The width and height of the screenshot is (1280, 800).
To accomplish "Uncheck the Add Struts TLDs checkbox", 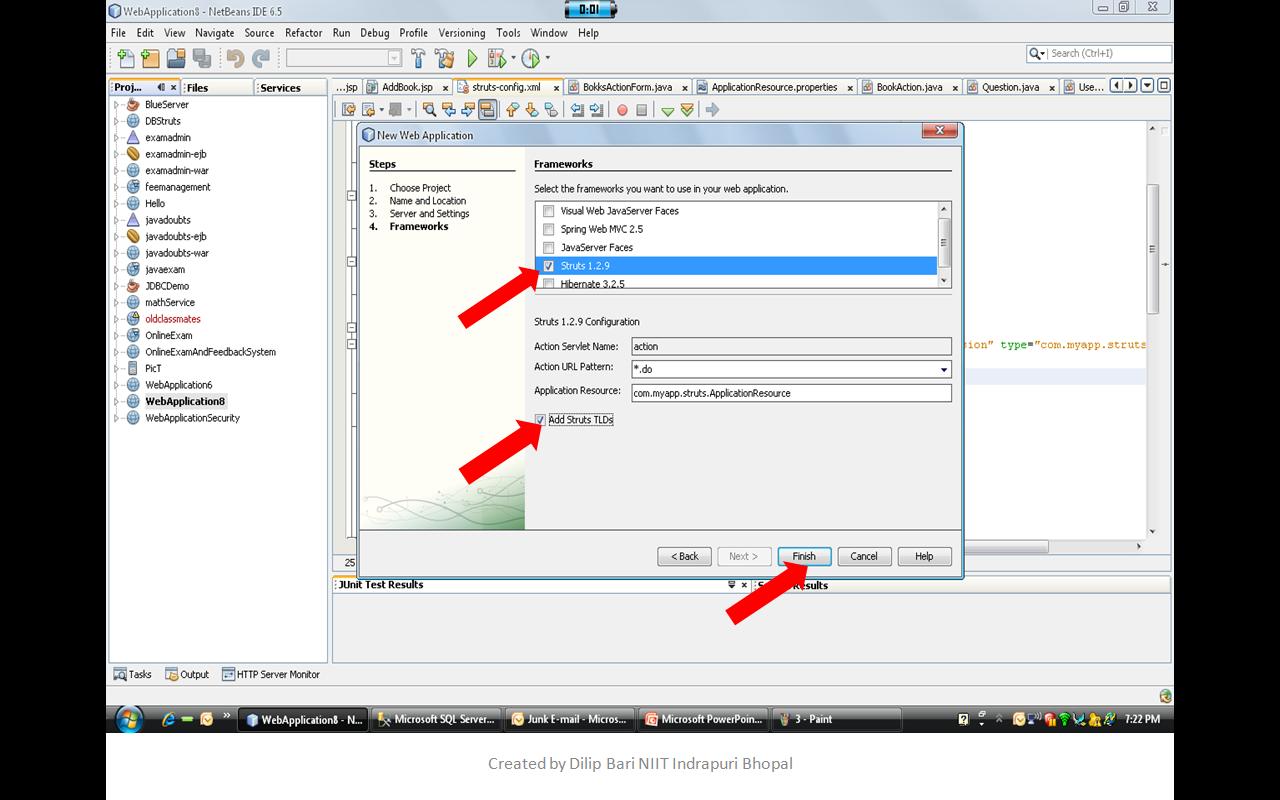I will tap(540, 419).
